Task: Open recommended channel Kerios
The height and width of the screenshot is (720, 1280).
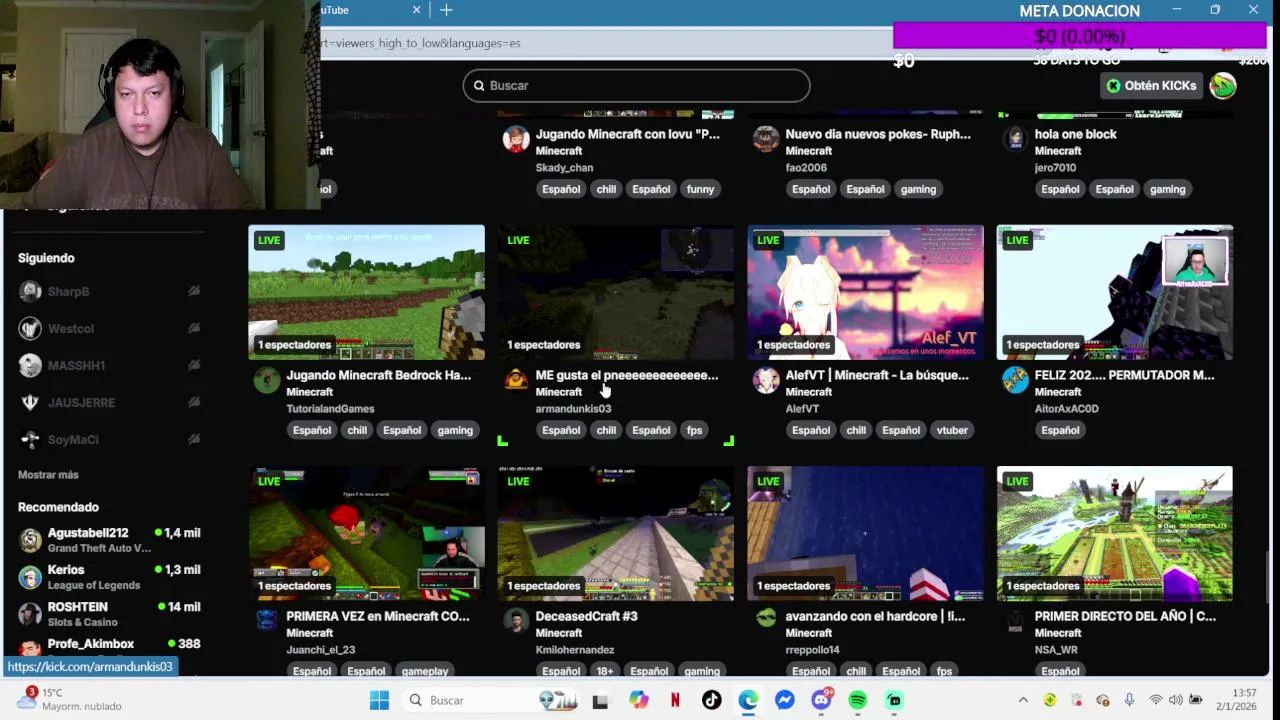Action: [x=110, y=577]
